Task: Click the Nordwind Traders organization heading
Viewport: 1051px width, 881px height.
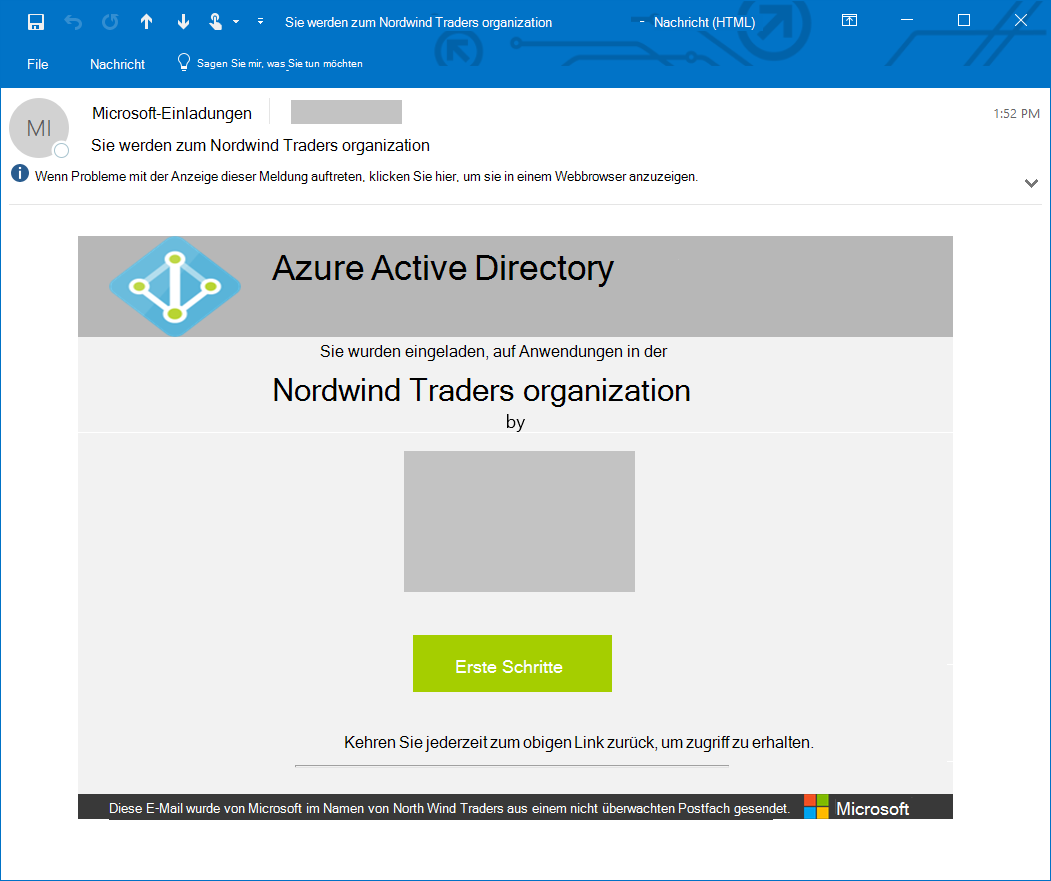Action: (481, 391)
